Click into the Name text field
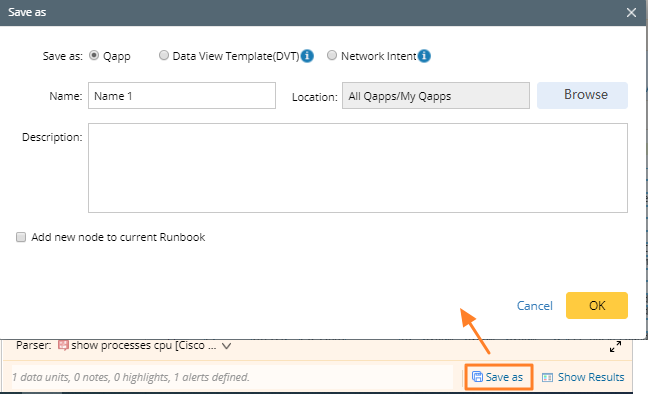The height and width of the screenshot is (394, 650). pyautogui.click(x=182, y=95)
